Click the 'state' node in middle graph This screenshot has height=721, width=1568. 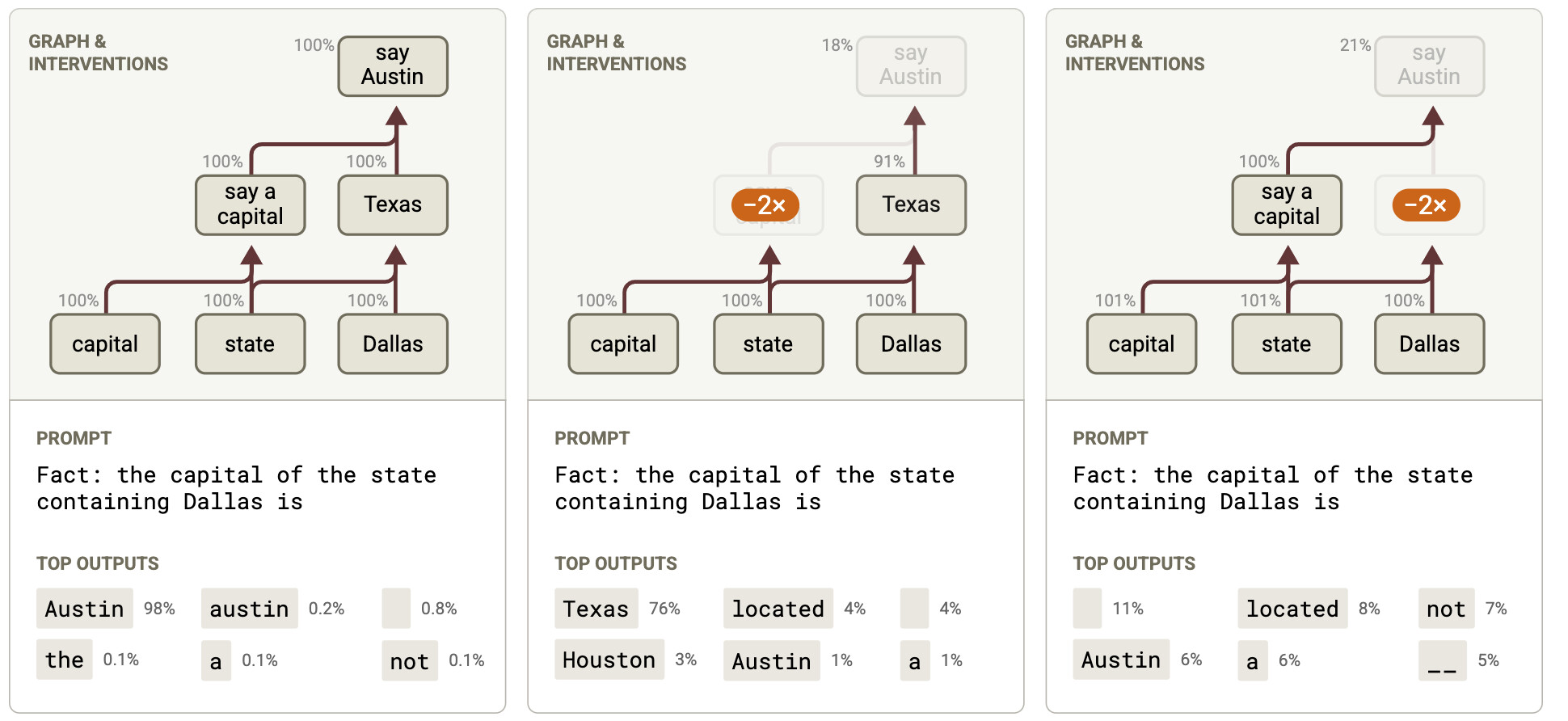pos(769,344)
